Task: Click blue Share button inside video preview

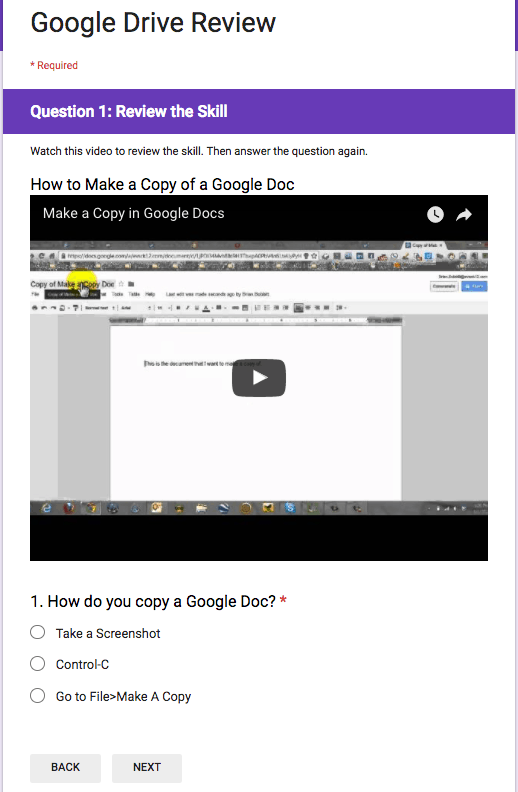Action: click(x=474, y=286)
